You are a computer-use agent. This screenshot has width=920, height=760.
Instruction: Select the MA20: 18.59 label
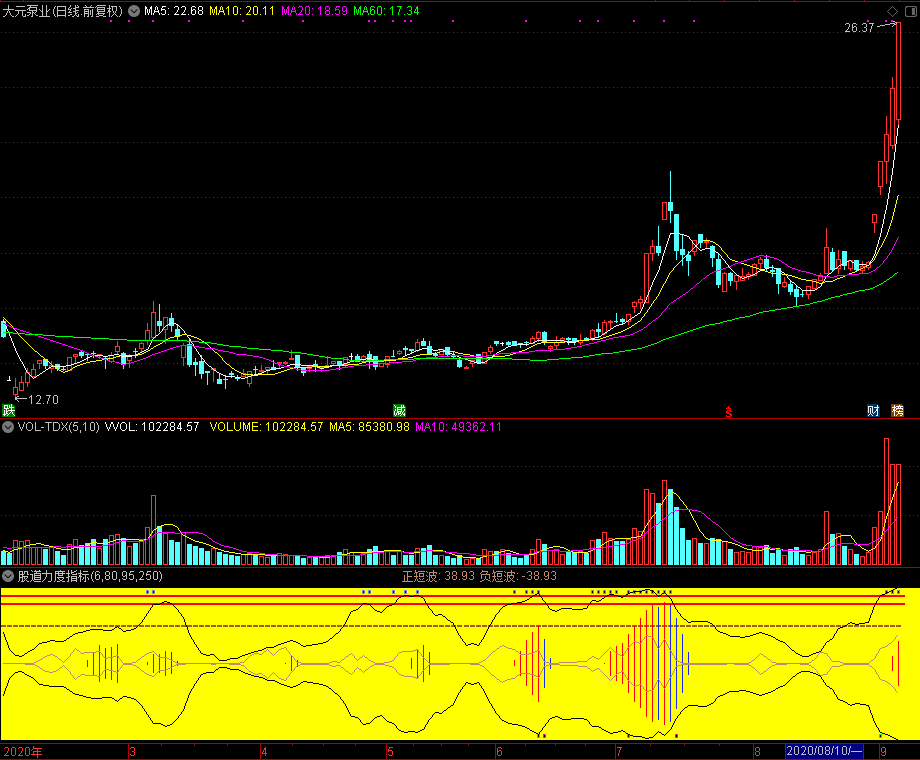tap(314, 11)
